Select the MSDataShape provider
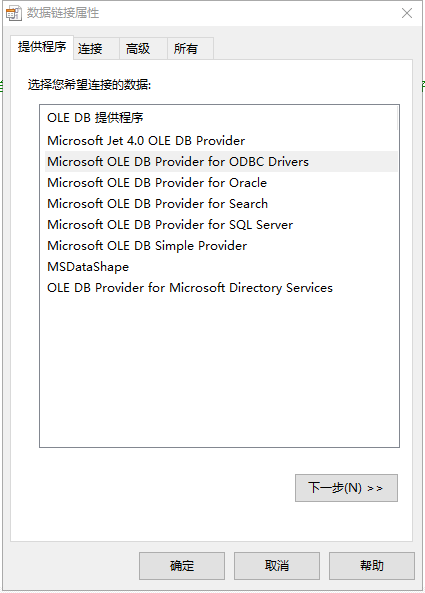Screen dimensions: 425x593 point(221,267)
